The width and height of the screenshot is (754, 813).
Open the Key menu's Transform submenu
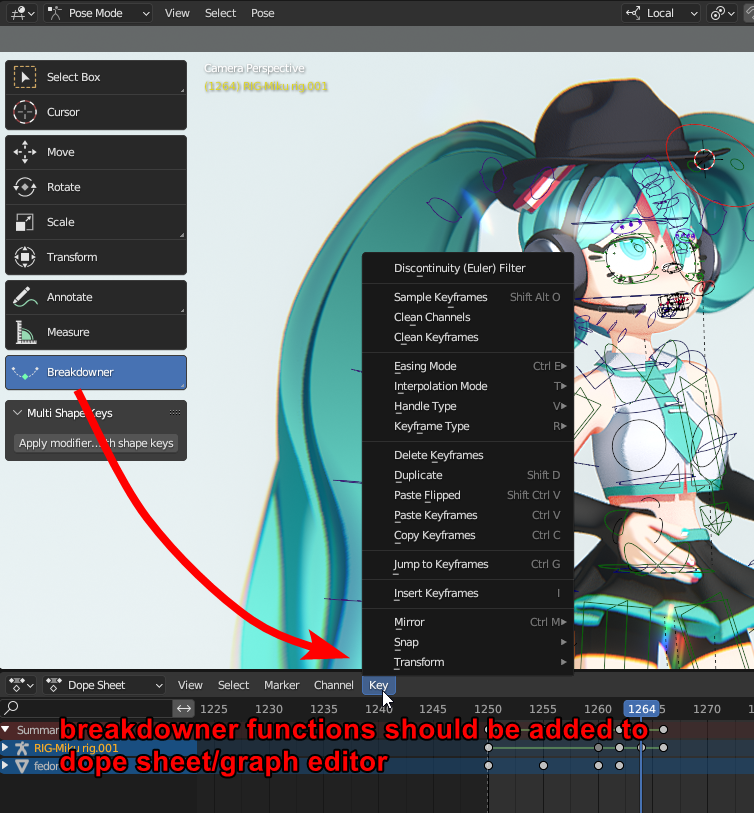click(468, 662)
